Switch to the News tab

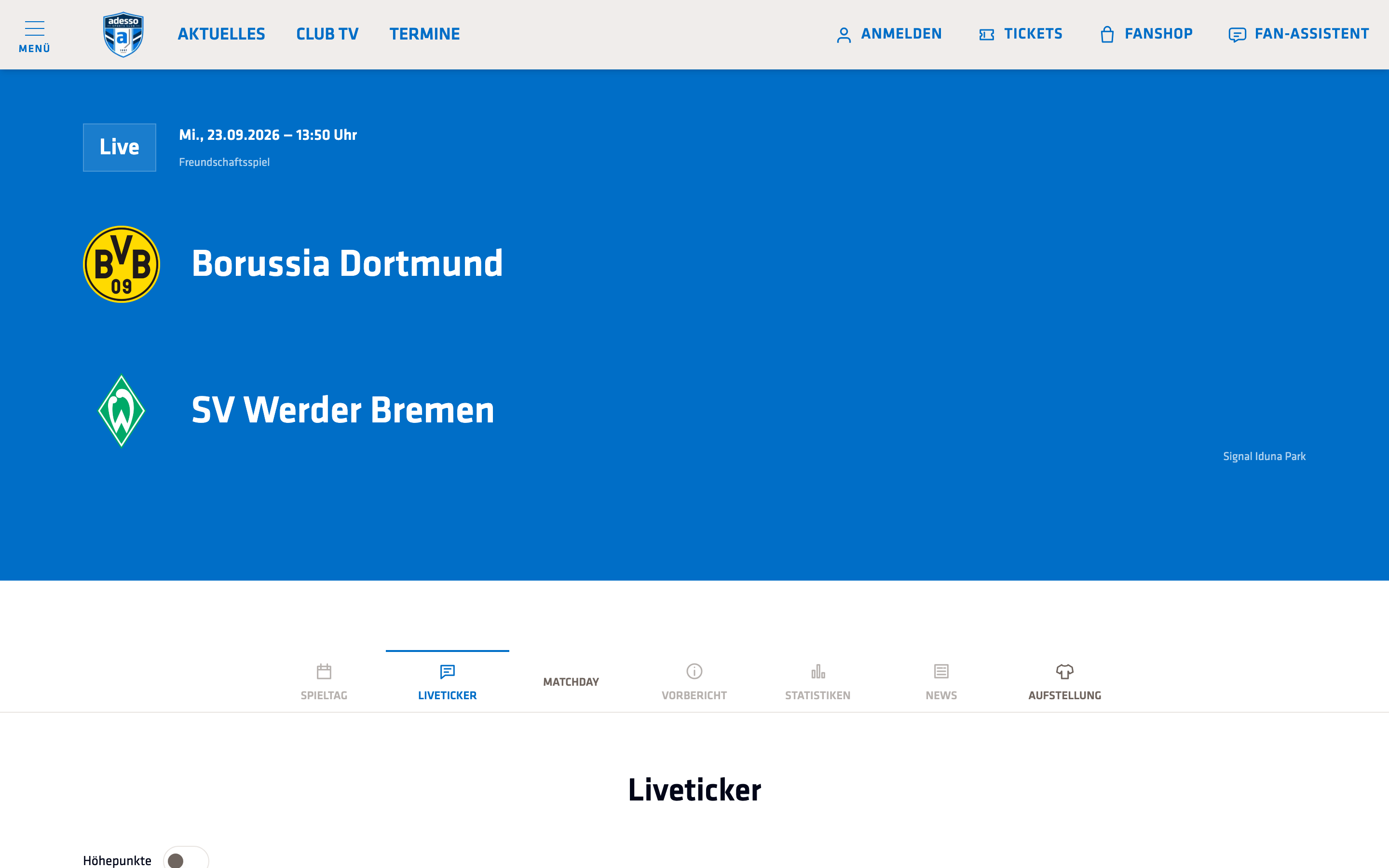coord(941,682)
